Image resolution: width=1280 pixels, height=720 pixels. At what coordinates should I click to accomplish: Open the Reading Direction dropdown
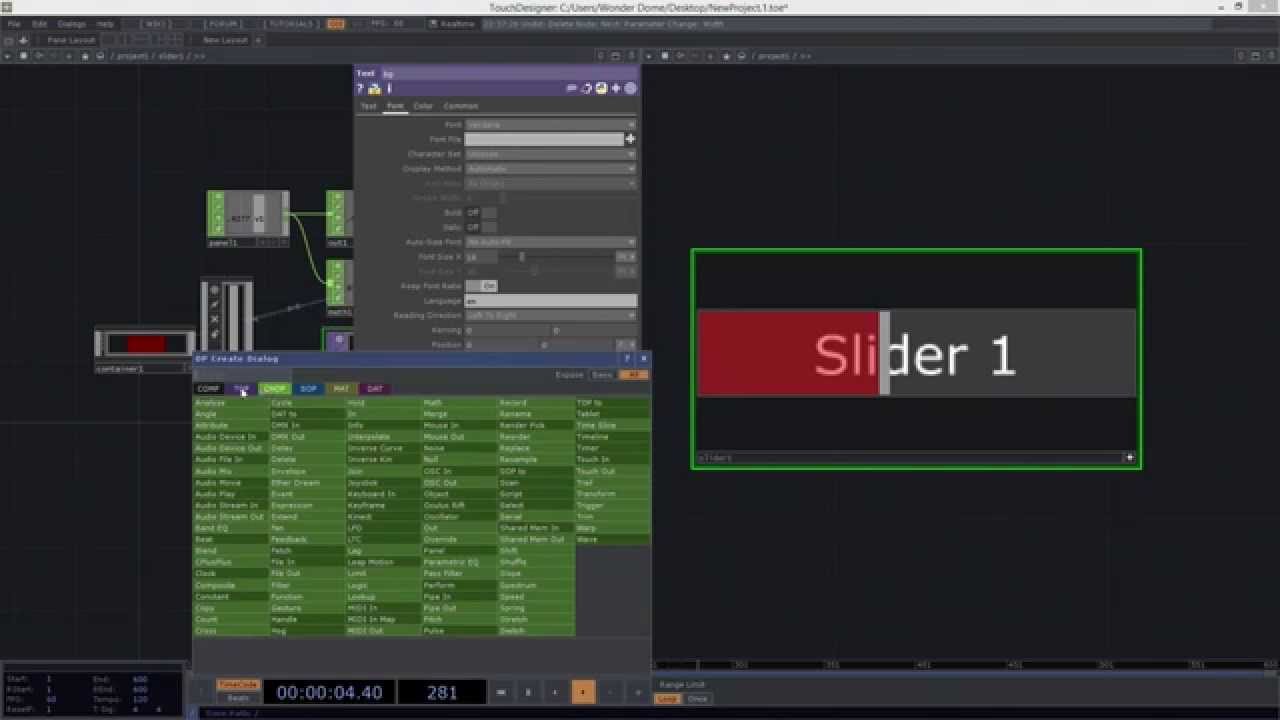coord(550,315)
